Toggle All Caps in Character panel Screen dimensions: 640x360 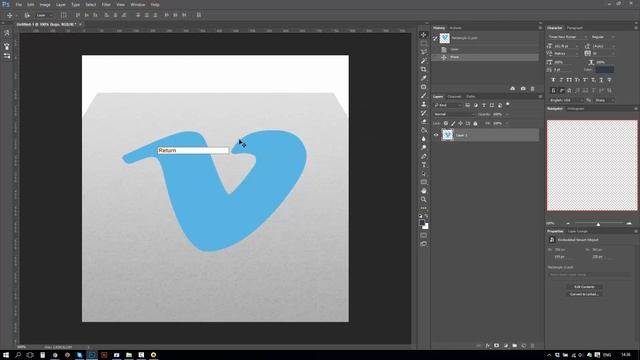(569, 80)
